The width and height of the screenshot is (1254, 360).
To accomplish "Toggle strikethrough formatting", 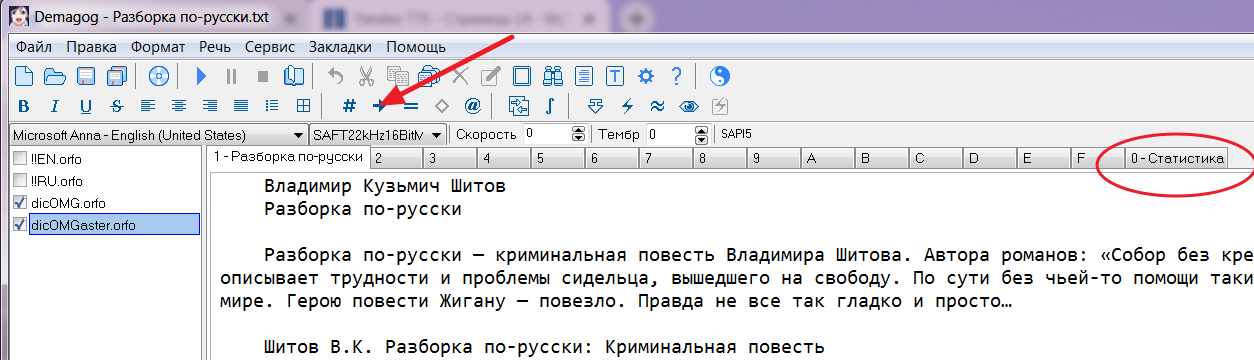I will tap(117, 106).
